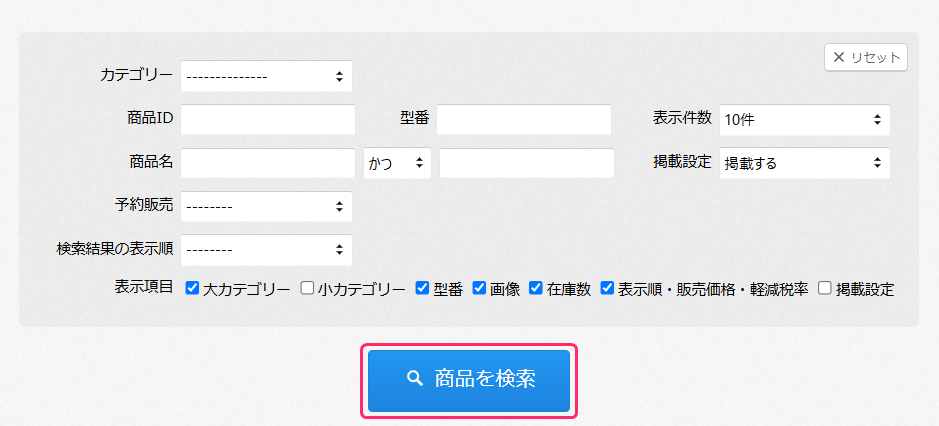Click into the 型番 text field
939x426 pixels.
pyautogui.click(x=523, y=119)
